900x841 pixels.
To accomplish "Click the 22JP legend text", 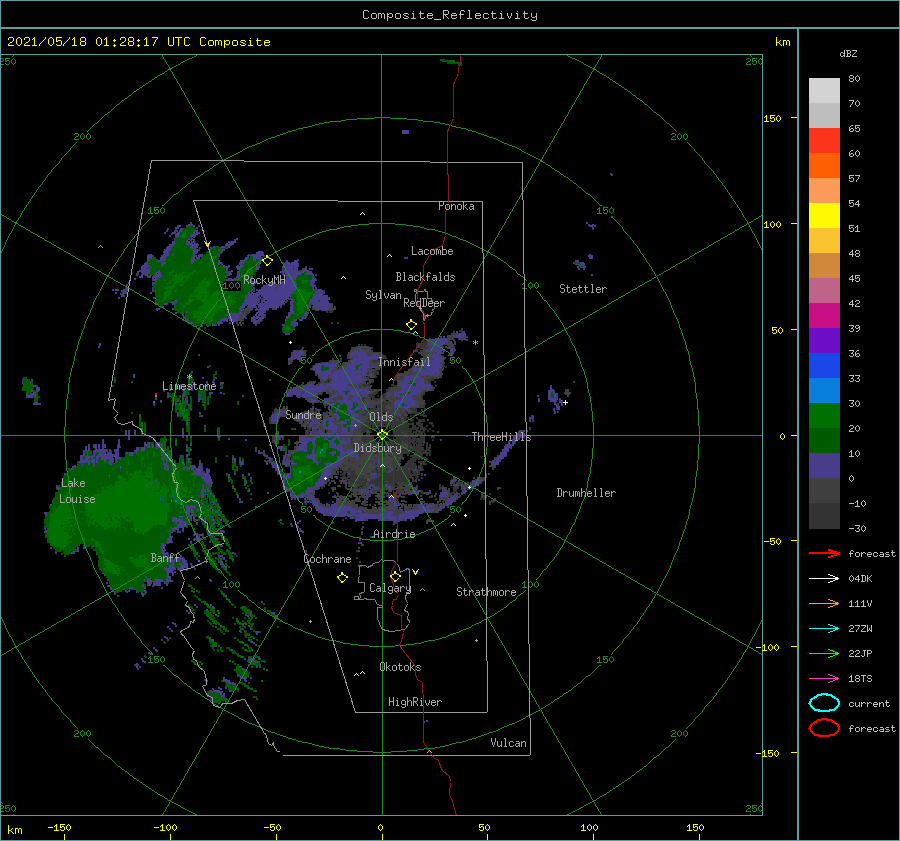I will click(860, 653).
